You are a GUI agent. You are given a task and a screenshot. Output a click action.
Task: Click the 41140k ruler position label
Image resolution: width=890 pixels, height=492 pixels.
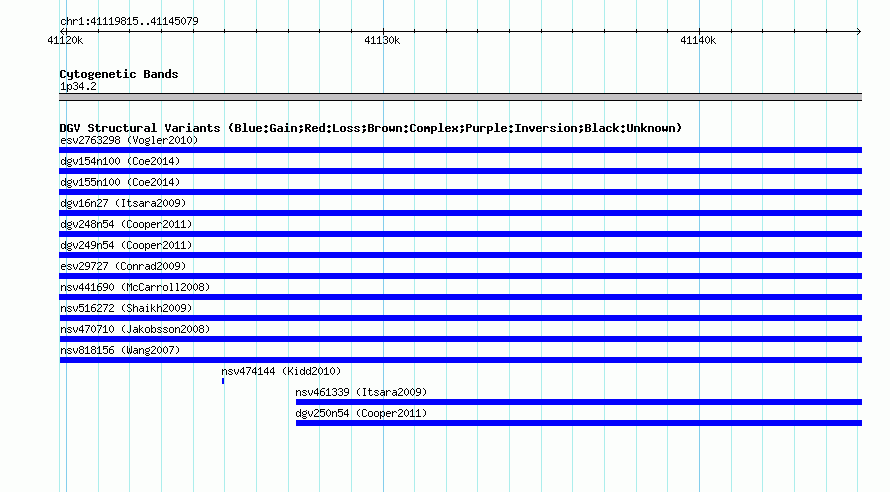coord(698,40)
